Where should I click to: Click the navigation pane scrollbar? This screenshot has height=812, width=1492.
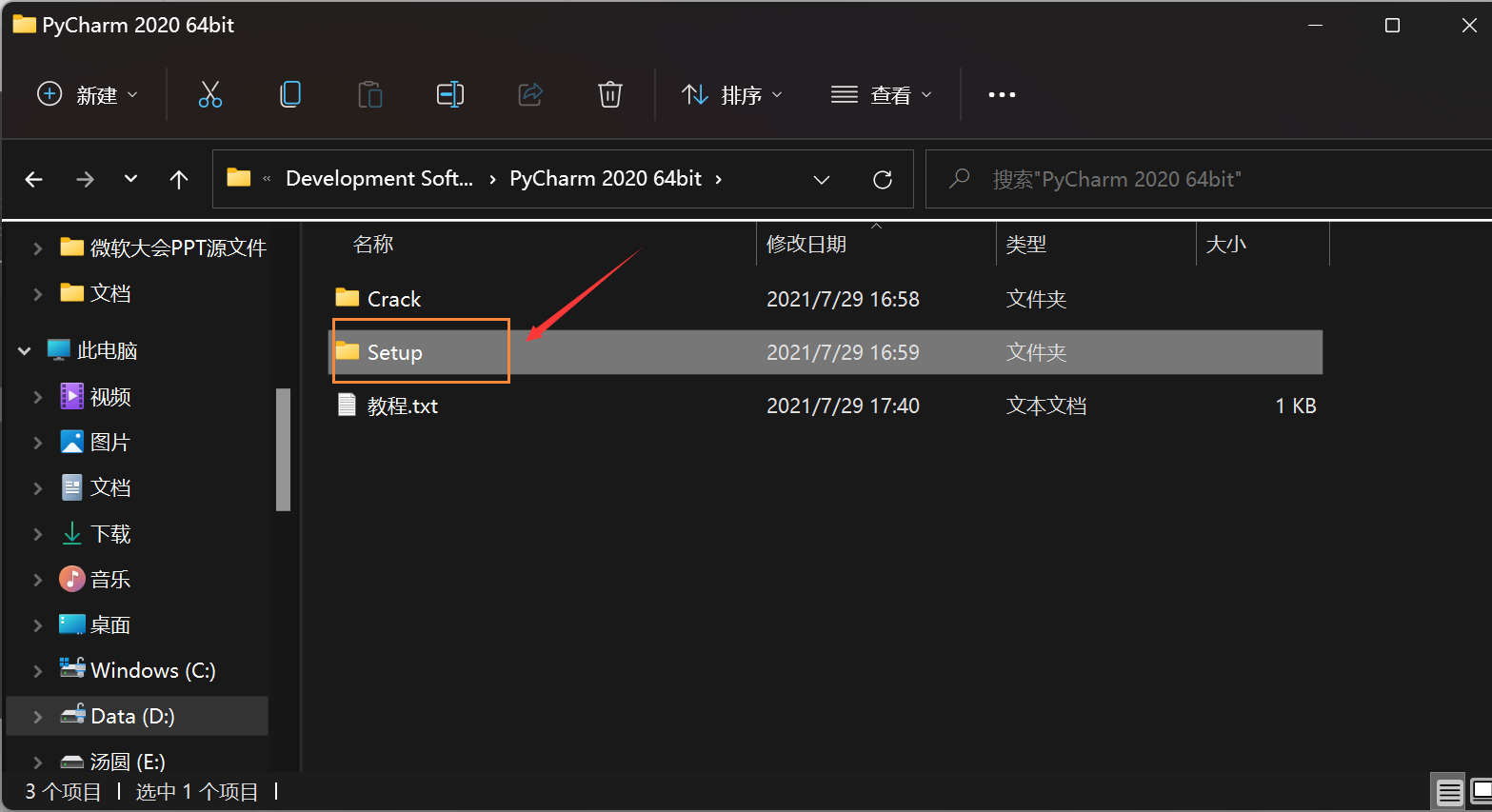click(283, 449)
